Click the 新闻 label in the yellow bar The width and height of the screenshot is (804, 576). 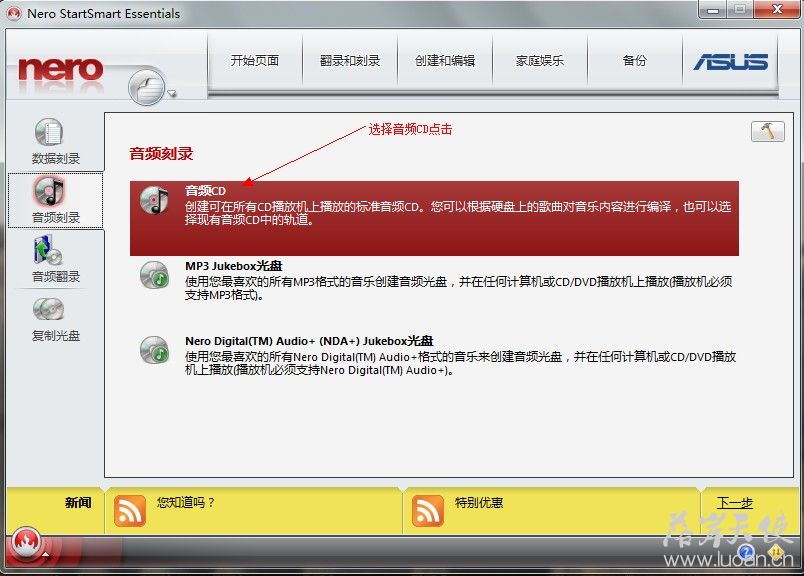(x=78, y=503)
